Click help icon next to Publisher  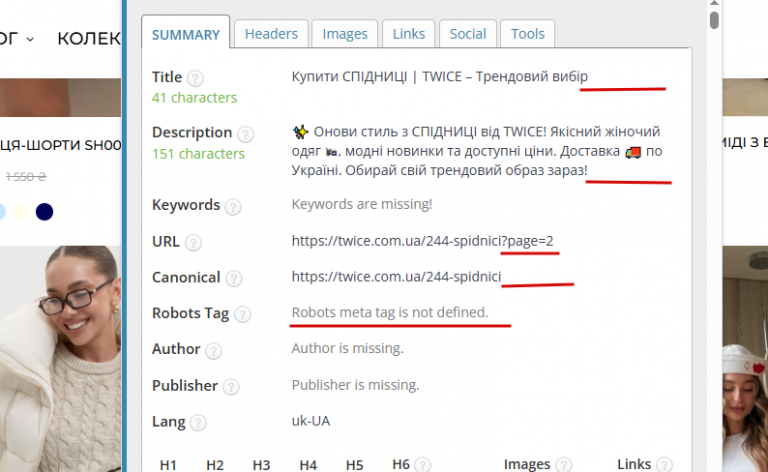[231, 387]
